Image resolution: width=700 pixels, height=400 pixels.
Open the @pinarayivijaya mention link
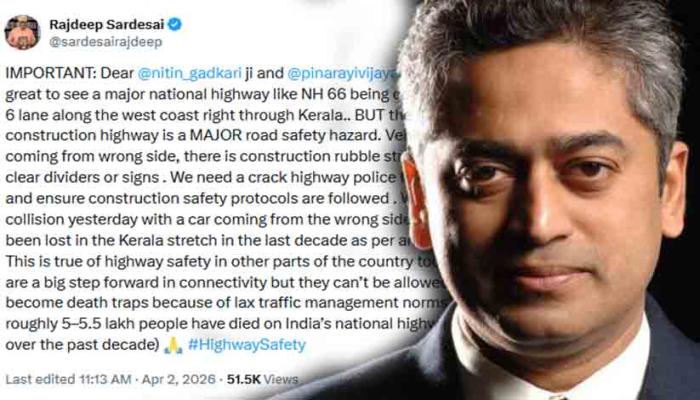[x=342, y=74]
